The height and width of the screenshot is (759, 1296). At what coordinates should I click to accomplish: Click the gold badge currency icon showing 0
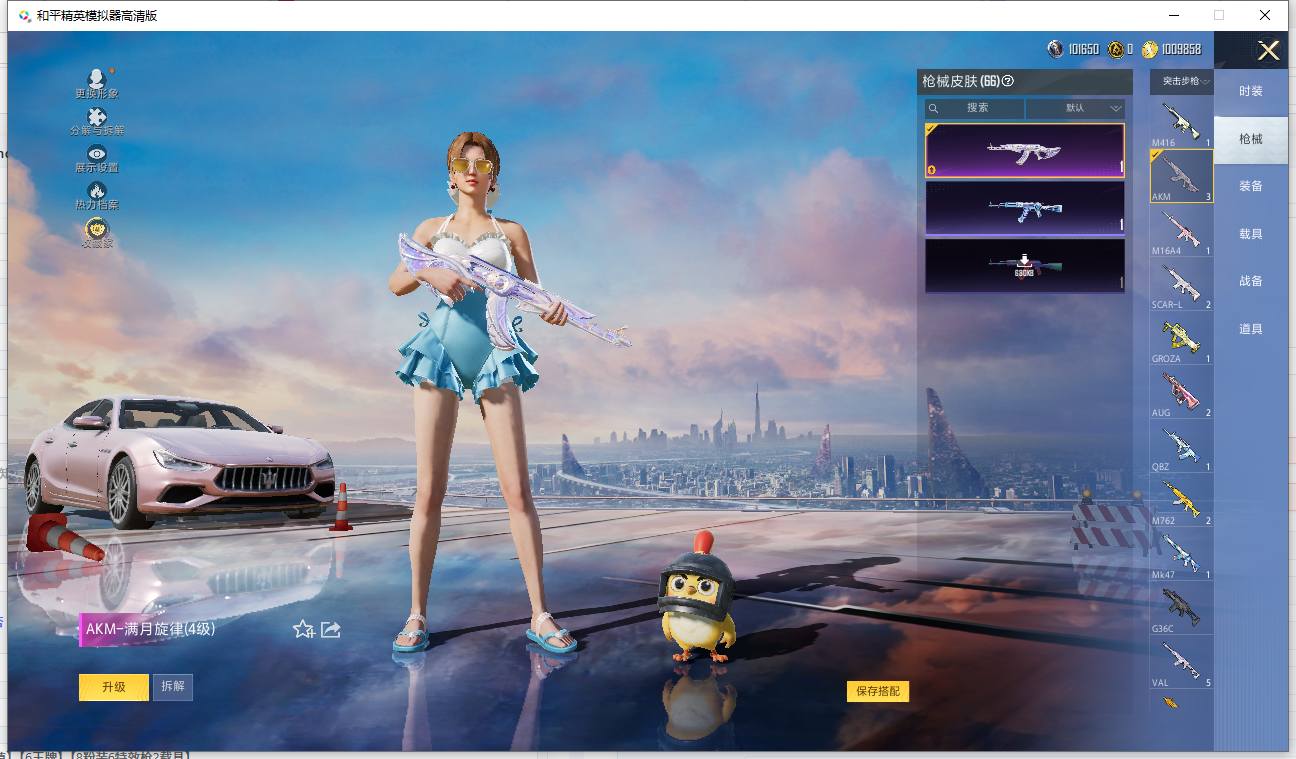[1116, 49]
